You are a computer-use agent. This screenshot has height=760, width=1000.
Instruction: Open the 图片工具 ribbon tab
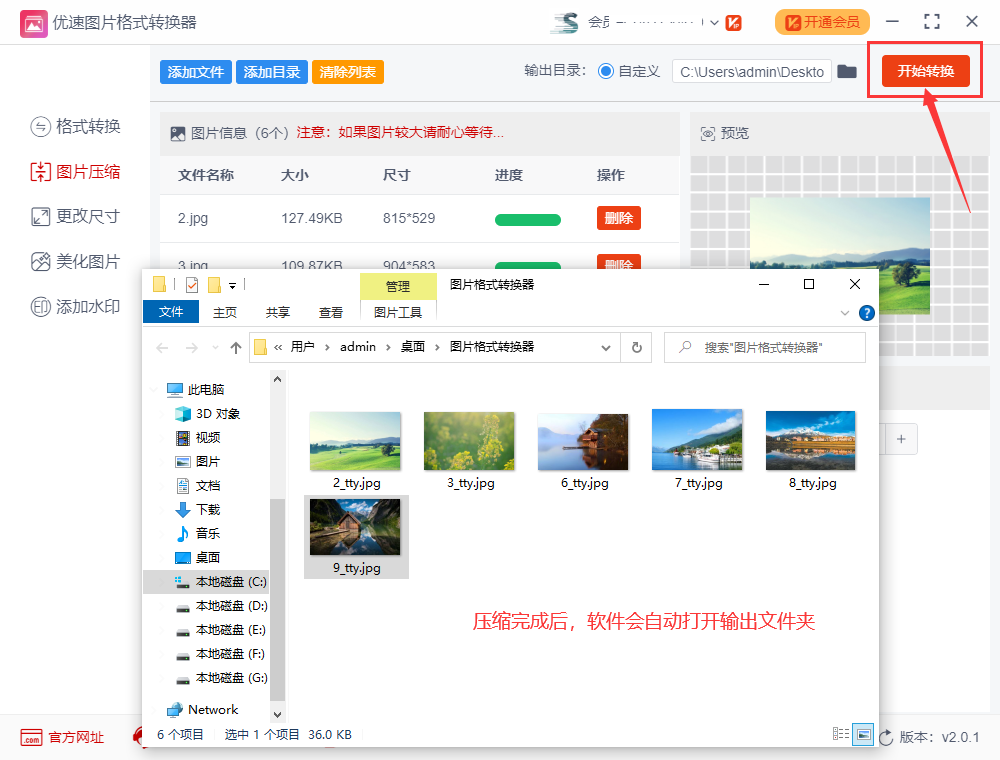[398, 311]
